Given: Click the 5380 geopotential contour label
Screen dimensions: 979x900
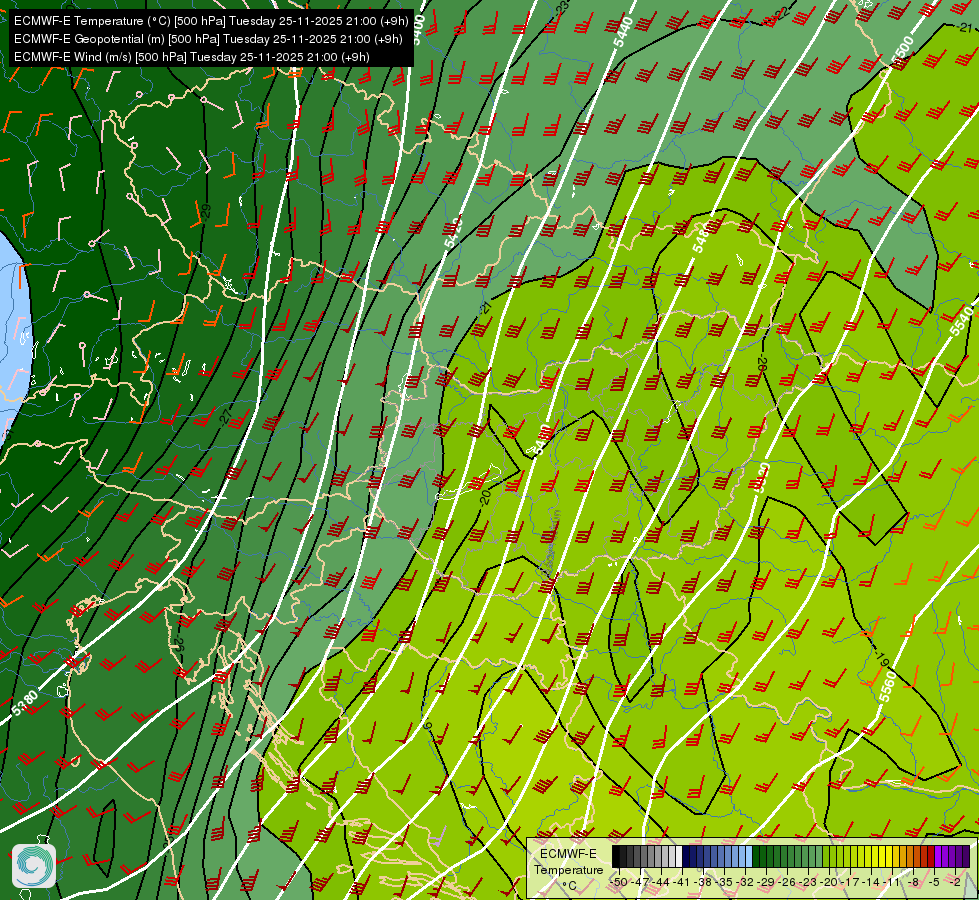Looking at the screenshot, I should (x=25, y=703).
